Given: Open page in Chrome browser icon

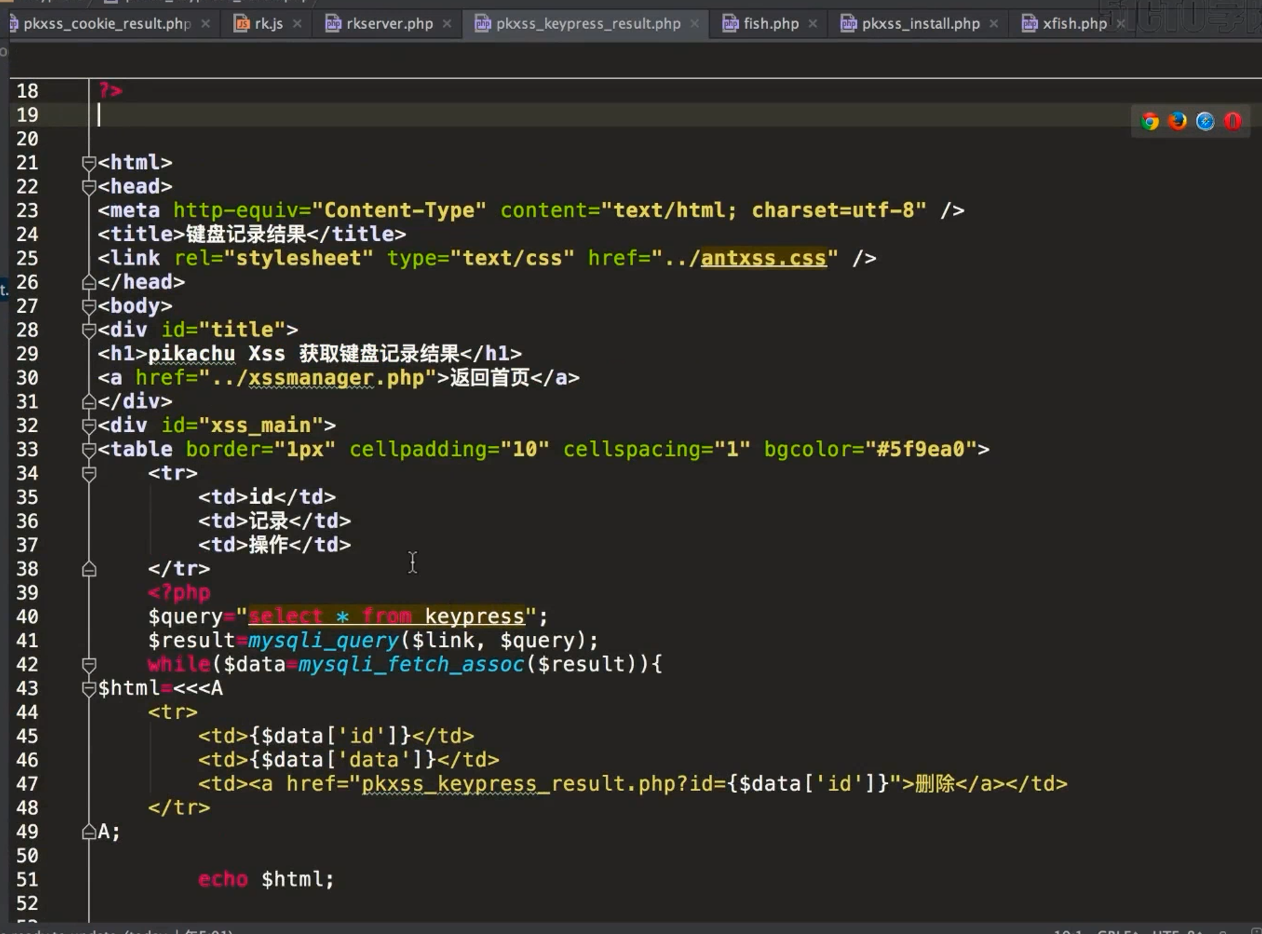Looking at the screenshot, I should coord(1150,121).
